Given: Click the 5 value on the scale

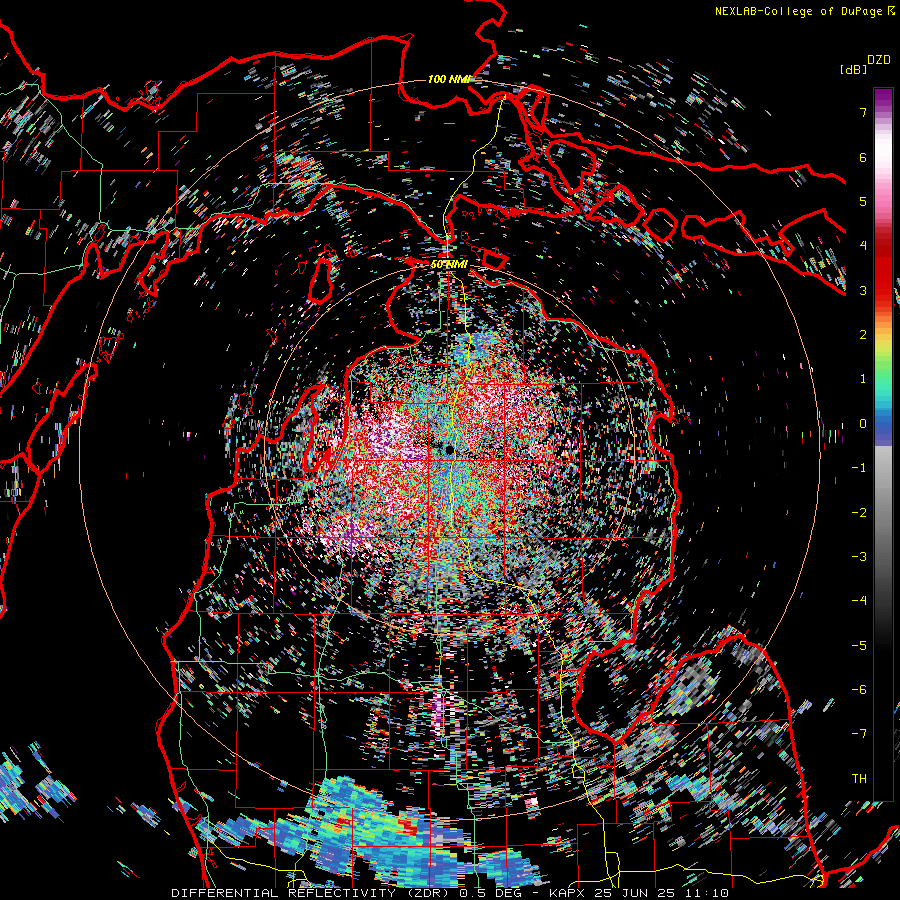Looking at the screenshot, I should [863, 201].
